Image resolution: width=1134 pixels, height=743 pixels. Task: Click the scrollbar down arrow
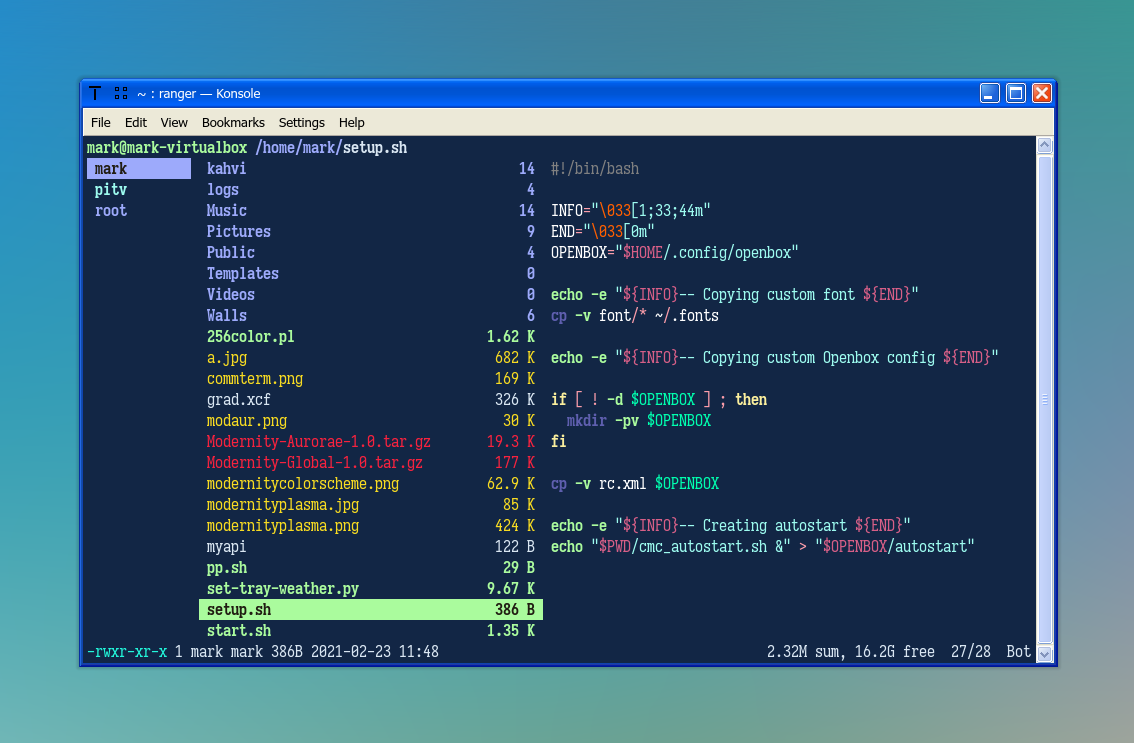coord(1044,654)
